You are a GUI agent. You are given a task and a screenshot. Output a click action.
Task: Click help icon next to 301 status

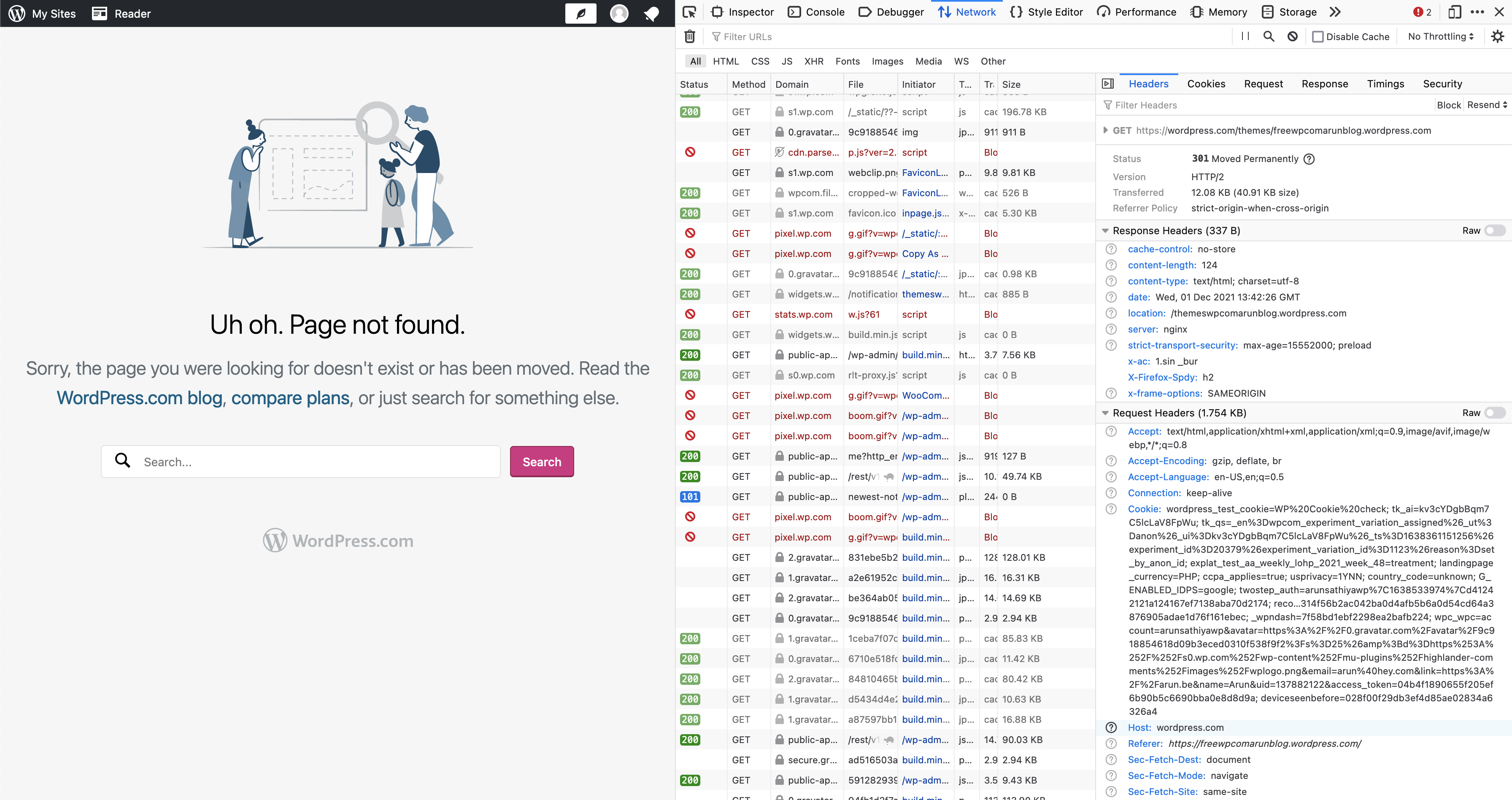coord(1309,159)
